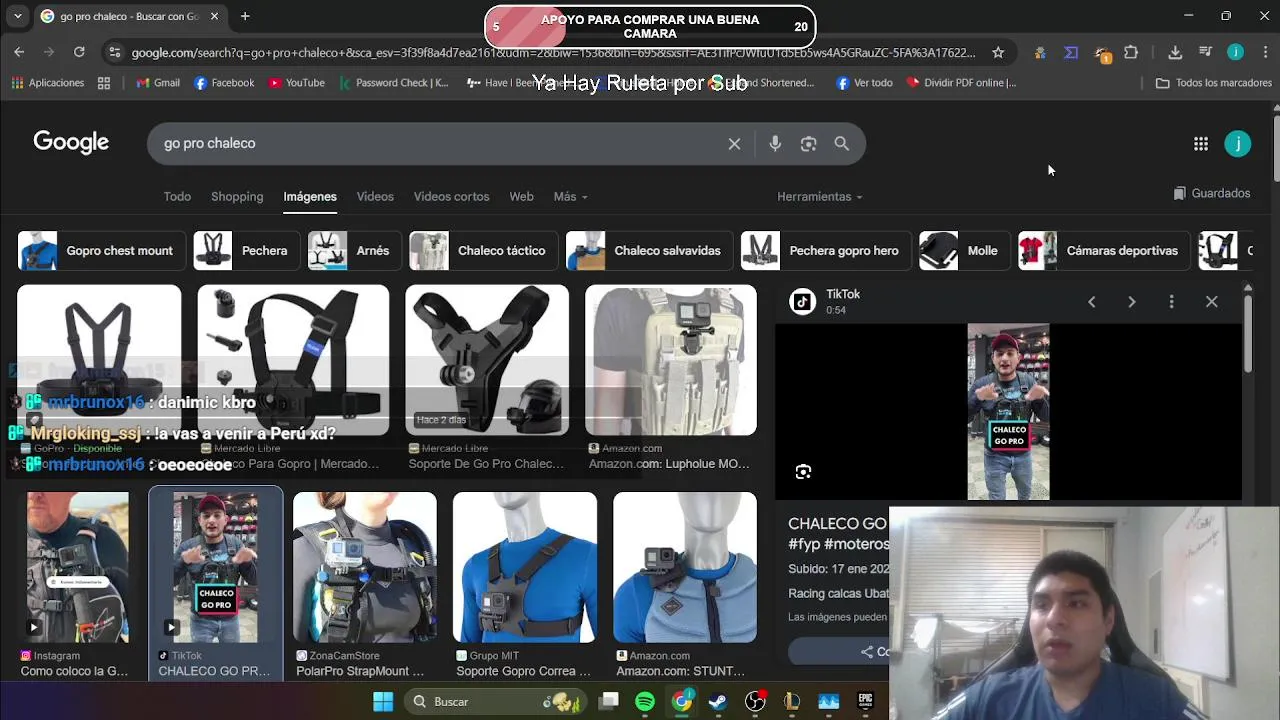1280x720 pixels.
Task: Open the Chrome downloads icon
Action: click(1175, 52)
